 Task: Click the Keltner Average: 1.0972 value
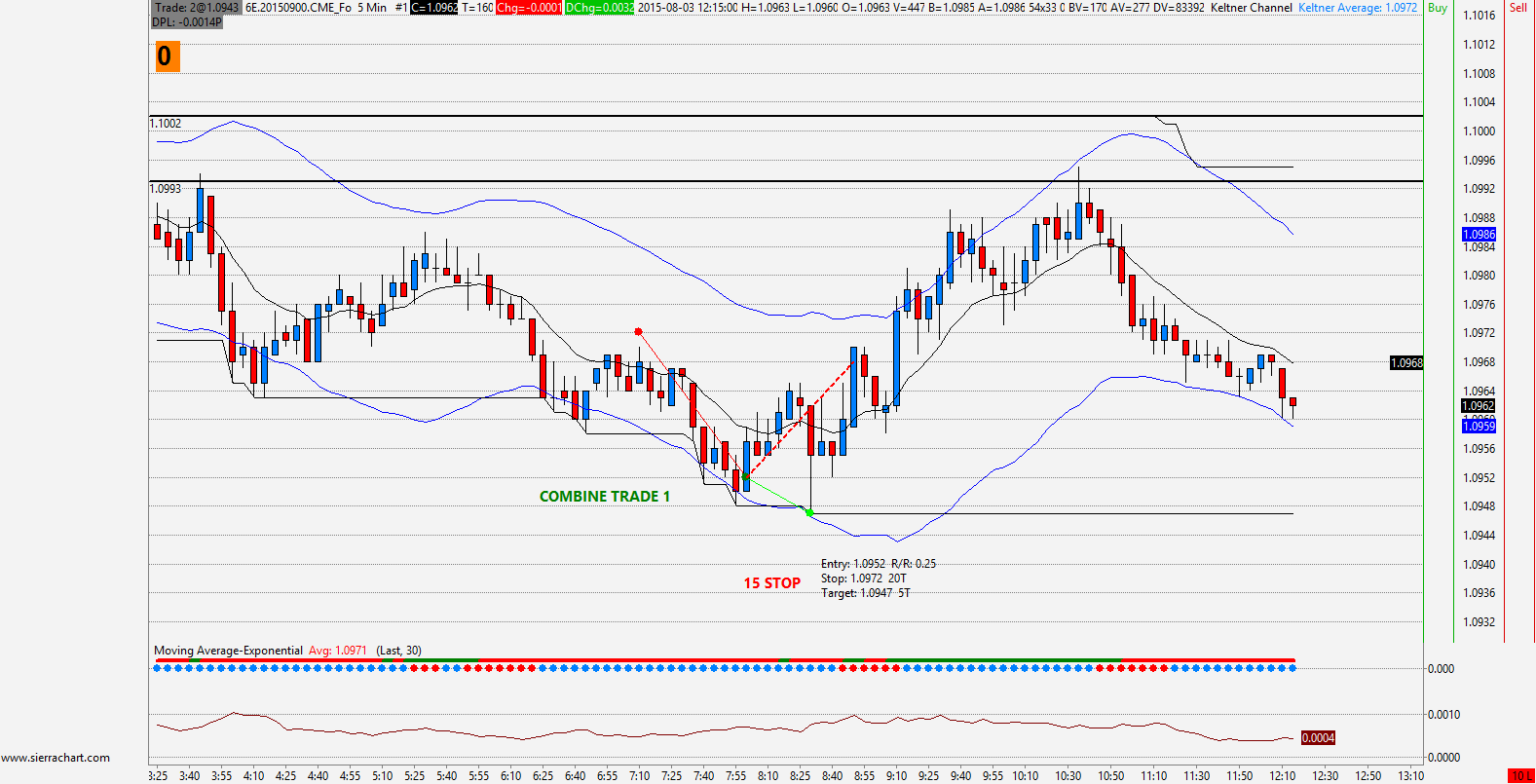coord(1358,8)
